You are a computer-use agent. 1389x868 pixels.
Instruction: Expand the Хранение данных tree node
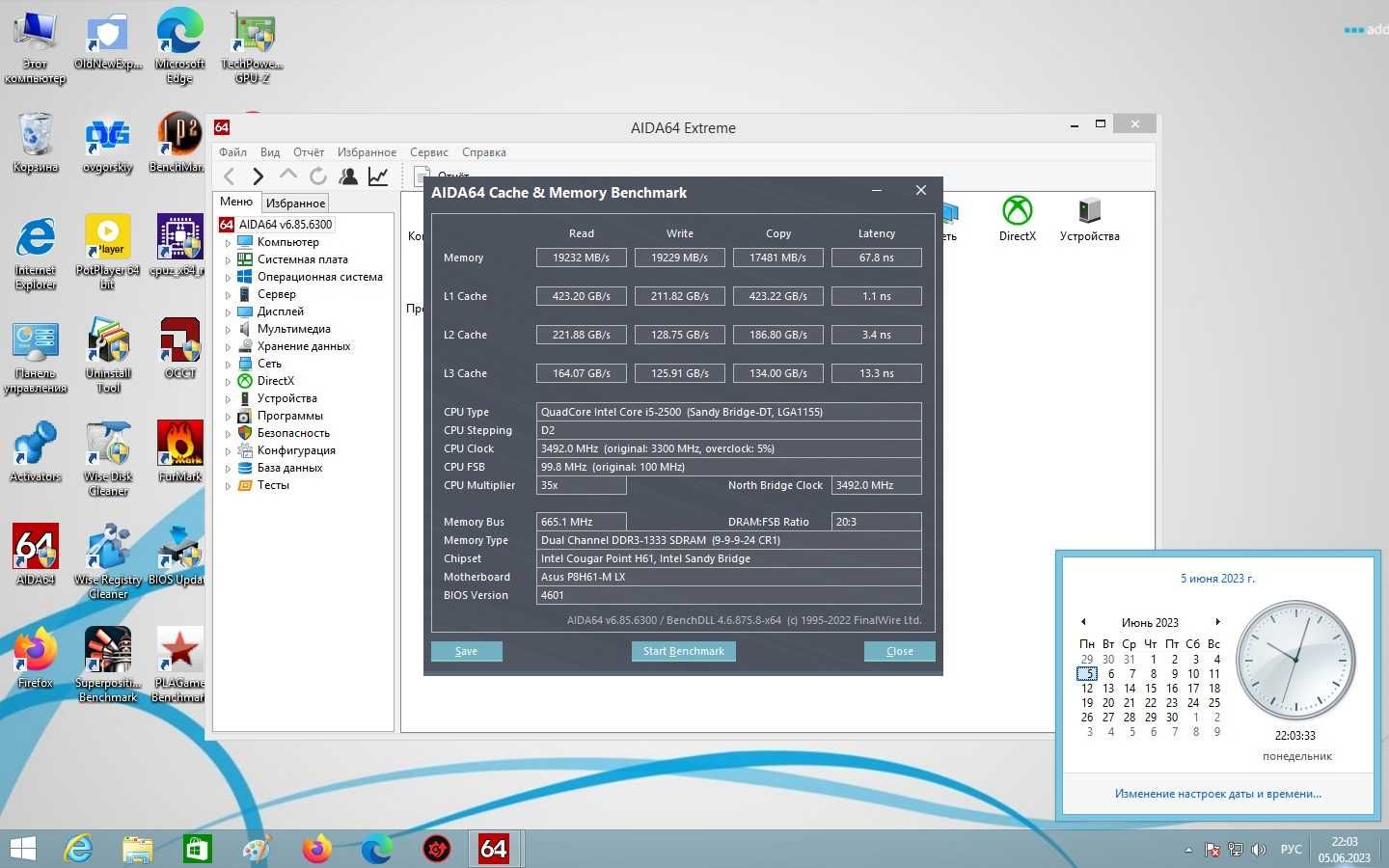tap(229, 347)
